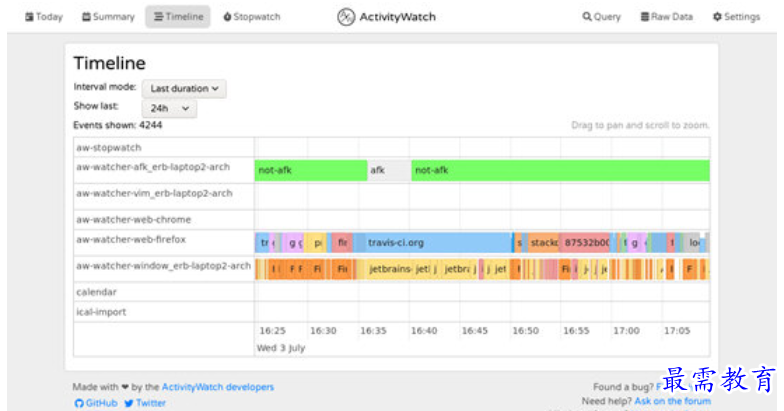Expand the Show last 24h dropdown
This screenshot has height=411, width=784.
tap(169, 108)
